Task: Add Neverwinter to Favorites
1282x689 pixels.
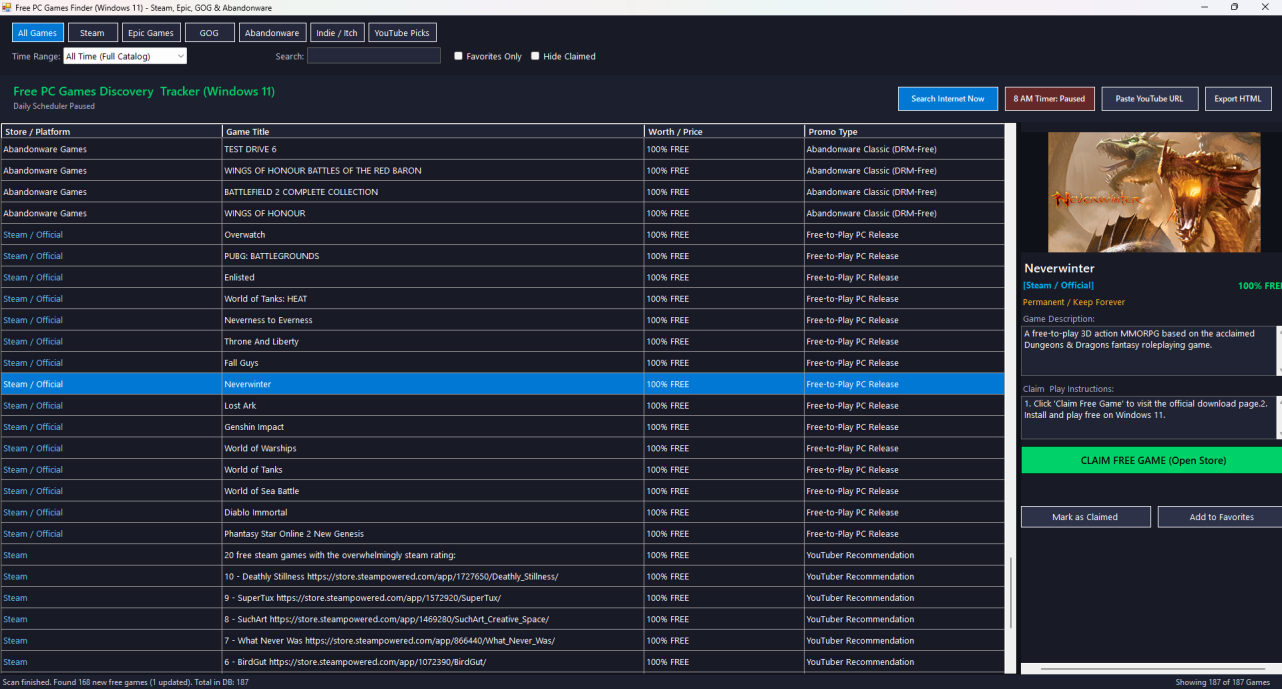Action: [1220, 517]
